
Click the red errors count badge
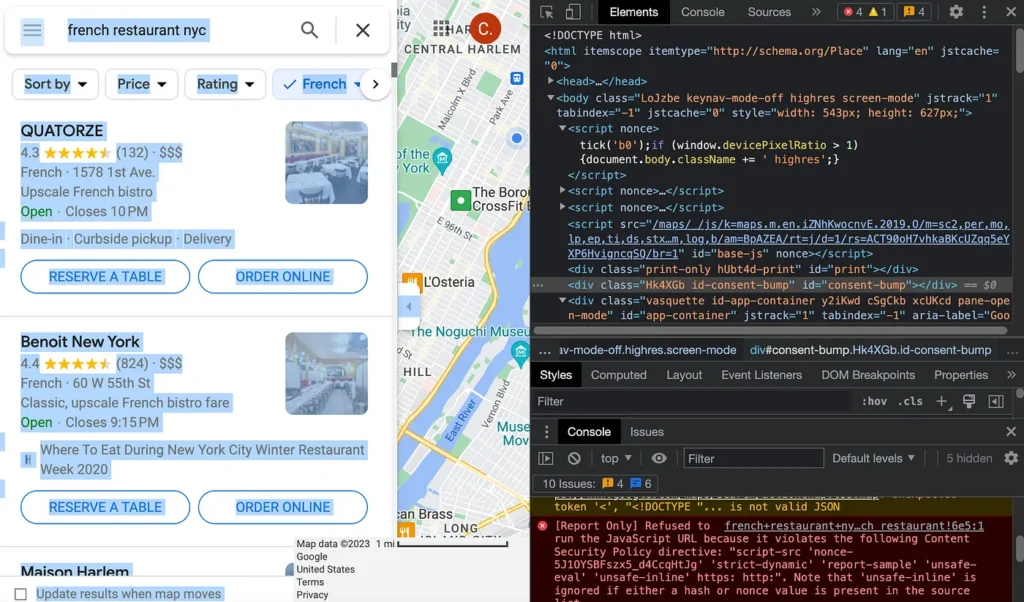tap(852, 12)
